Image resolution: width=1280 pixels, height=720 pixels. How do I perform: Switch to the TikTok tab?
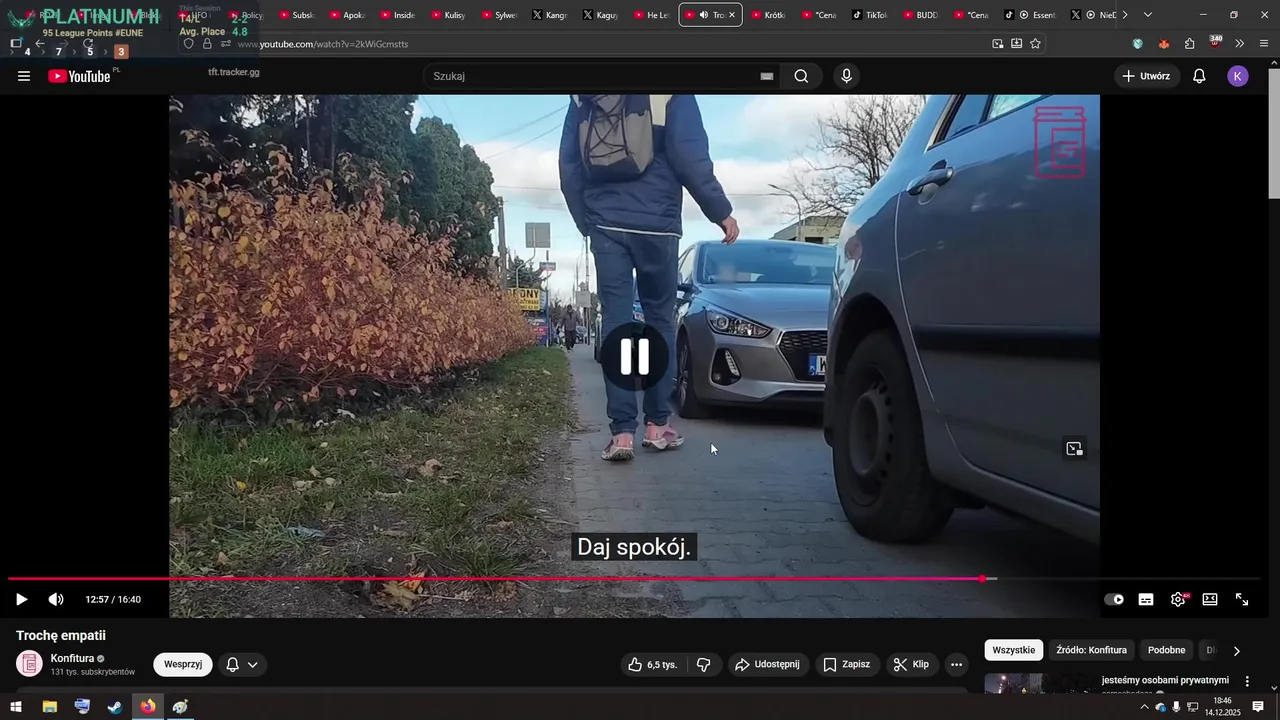coord(871,15)
